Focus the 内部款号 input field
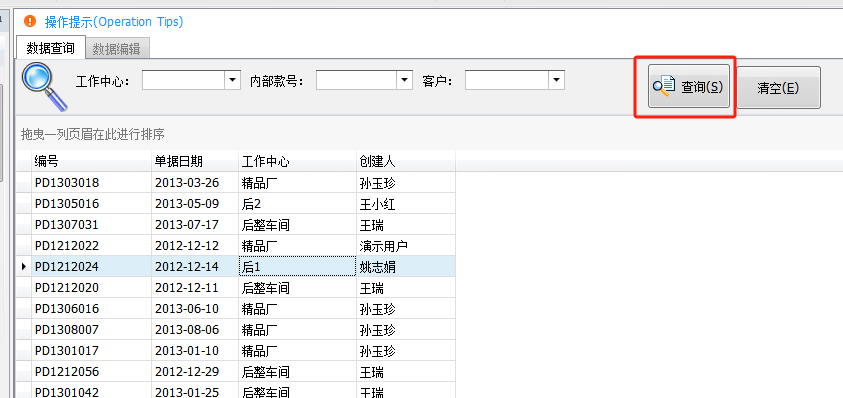Viewport: 843px width, 398px height. point(357,80)
